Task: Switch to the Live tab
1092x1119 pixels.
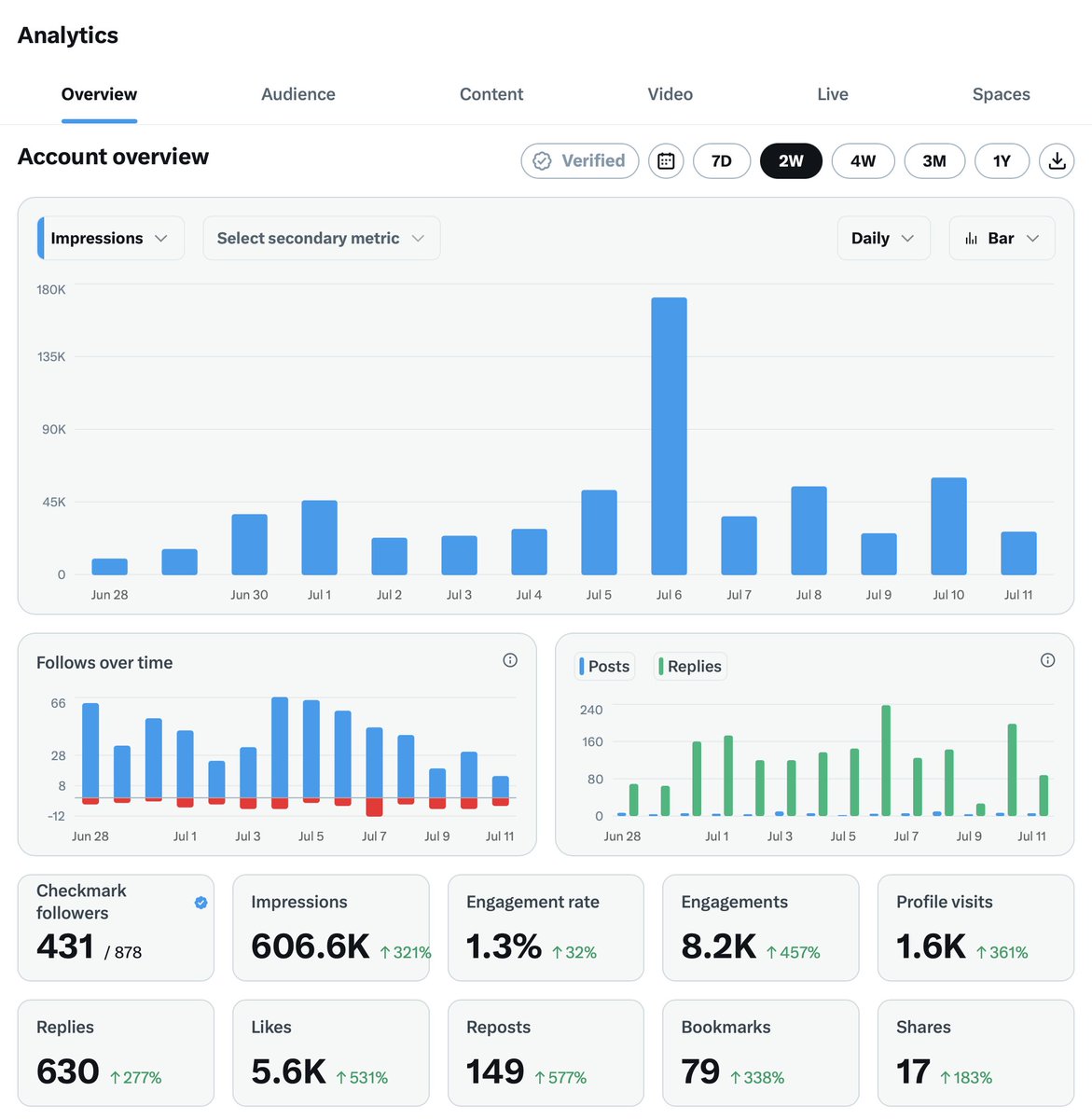Action: [x=833, y=94]
